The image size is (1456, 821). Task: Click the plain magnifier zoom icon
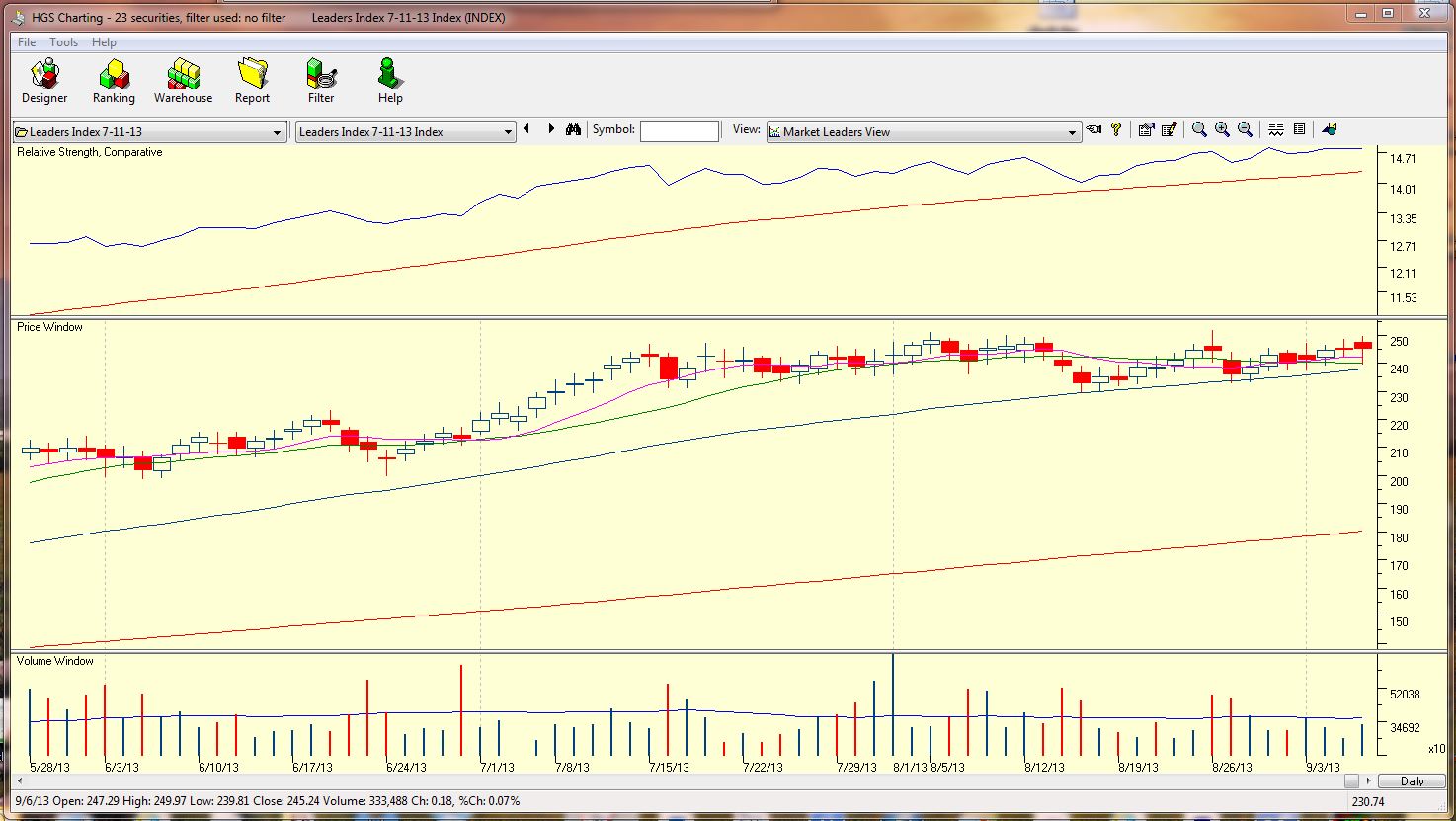coord(1199,129)
